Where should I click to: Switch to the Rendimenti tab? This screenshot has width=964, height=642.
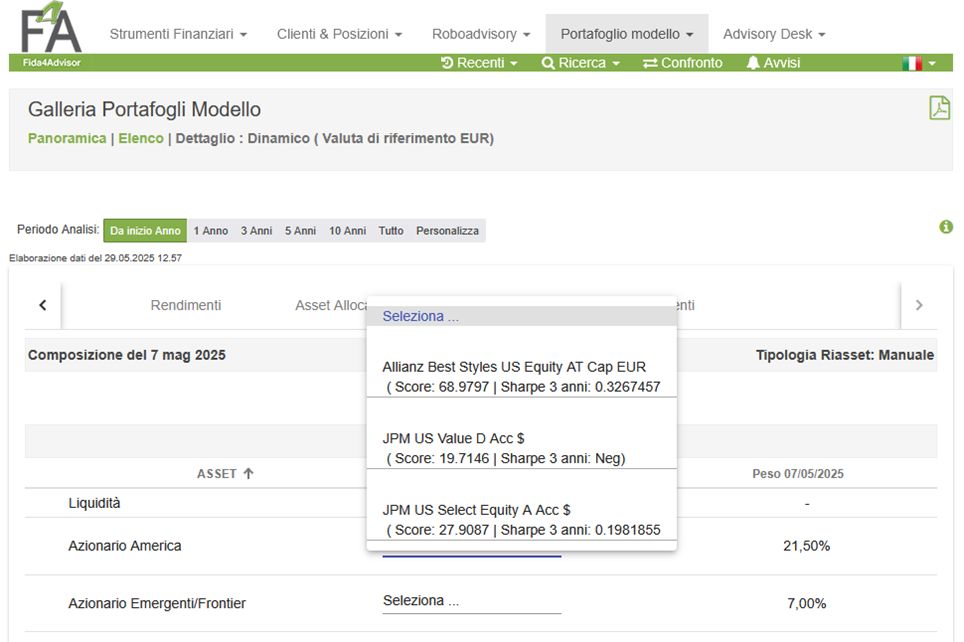click(x=186, y=305)
